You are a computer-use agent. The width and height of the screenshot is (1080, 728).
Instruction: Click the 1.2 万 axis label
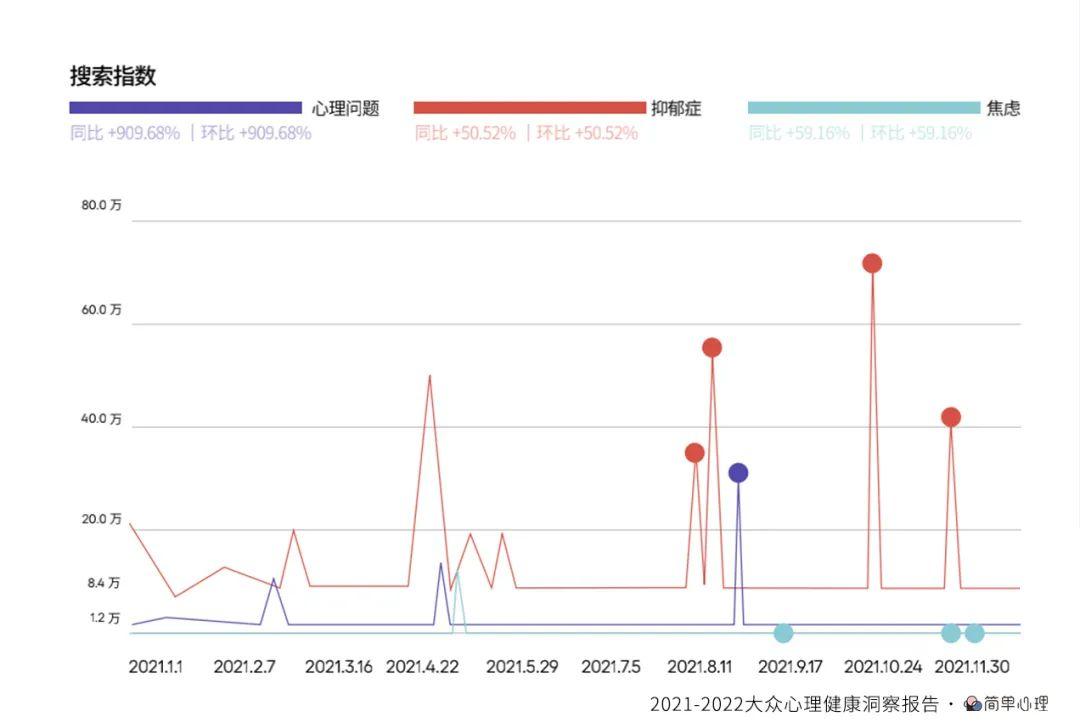tap(105, 618)
